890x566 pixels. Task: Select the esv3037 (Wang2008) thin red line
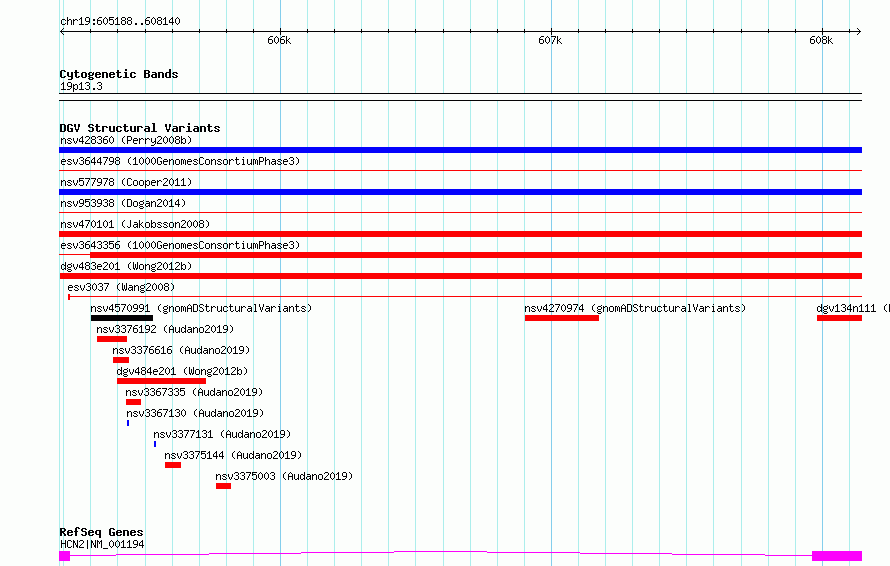(x=465, y=296)
